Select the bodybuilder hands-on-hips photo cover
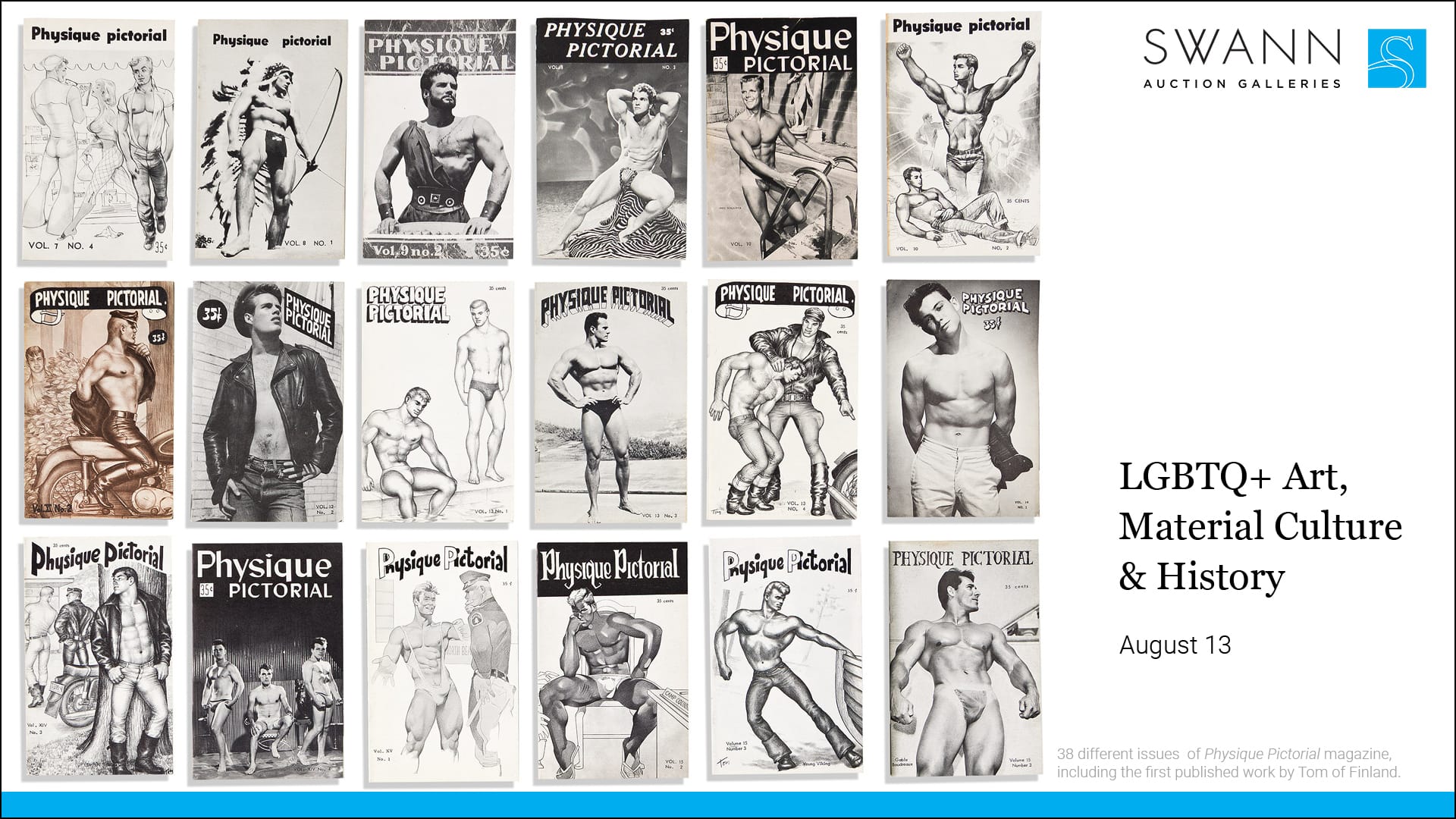Viewport: 1456px width, 819px height. pyautogui.click(x=610, y=401)
